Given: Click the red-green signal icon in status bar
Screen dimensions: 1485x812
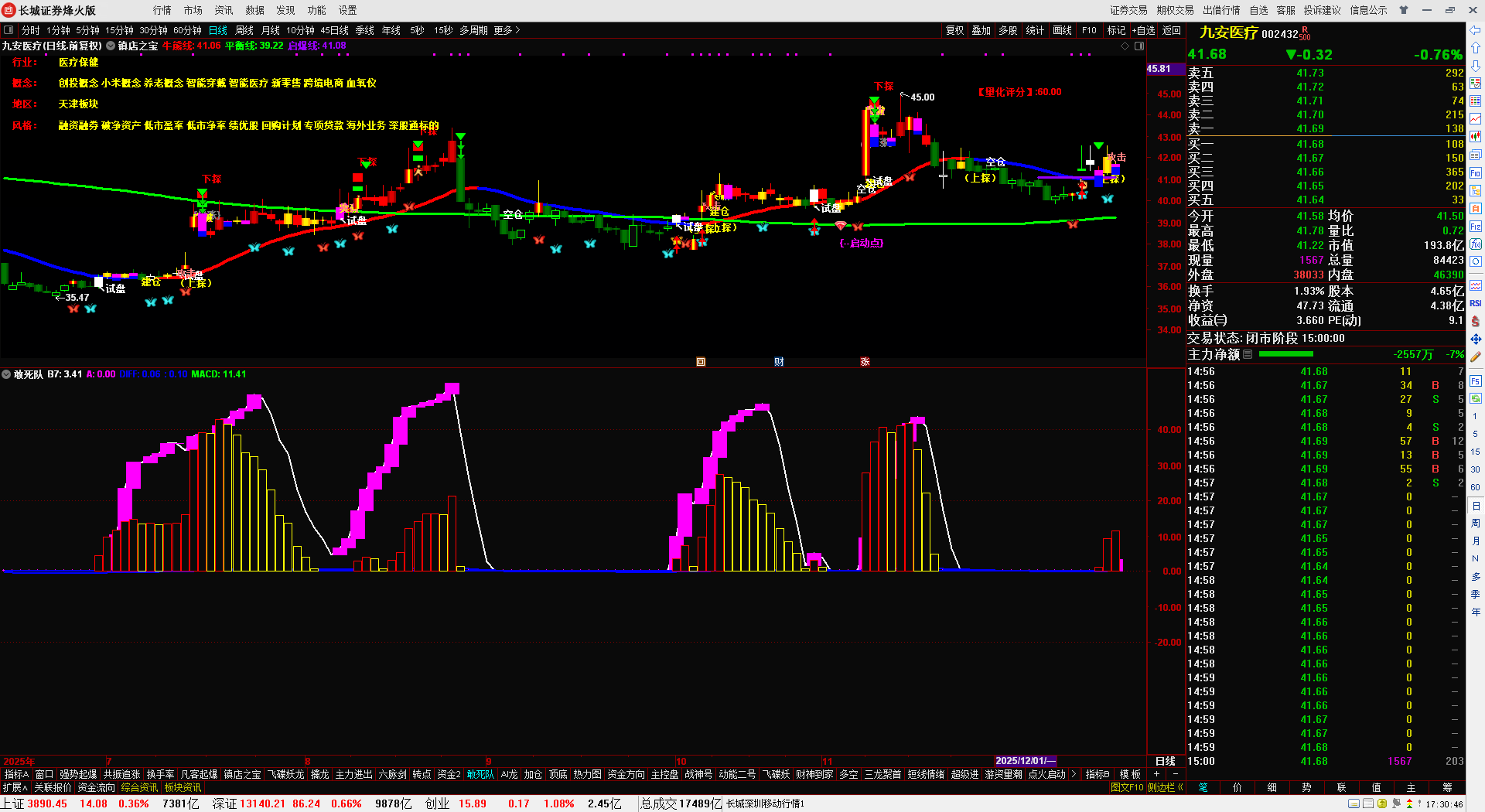Looking at the screenshot, I should pyautogui.click(x=1409, y=803).
